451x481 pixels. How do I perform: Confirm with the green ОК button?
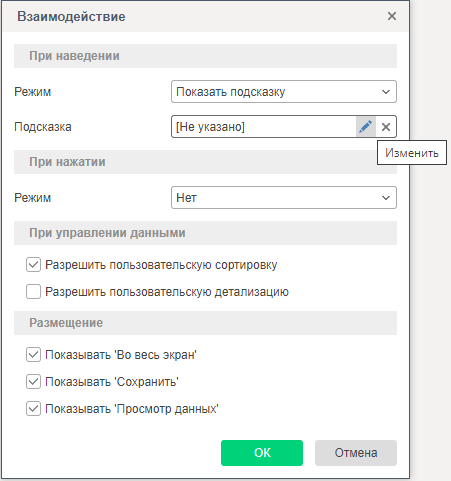[x=262, y=453]
